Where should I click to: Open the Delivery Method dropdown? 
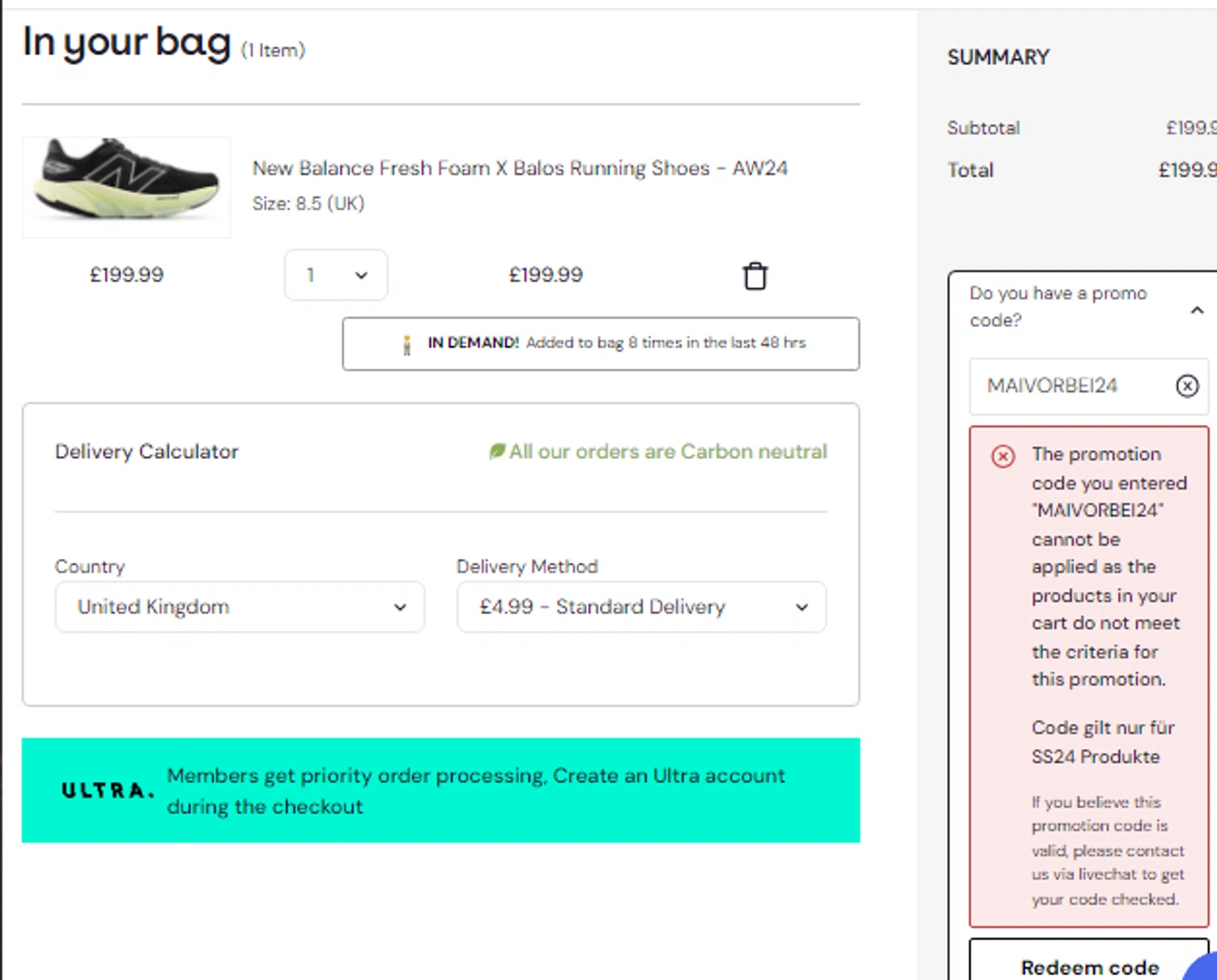641,607
